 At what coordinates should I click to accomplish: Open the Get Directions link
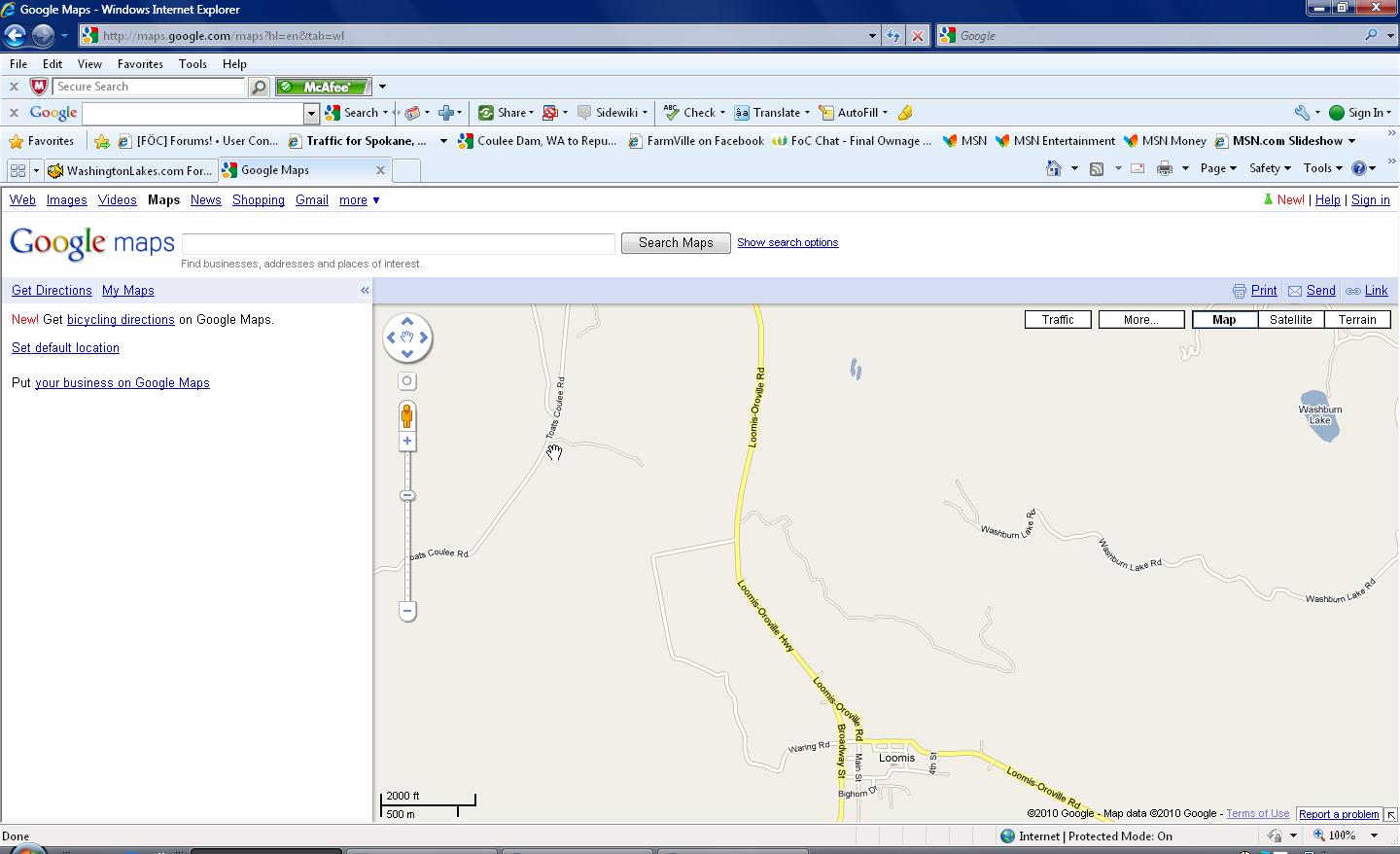(x=52, y=291)
